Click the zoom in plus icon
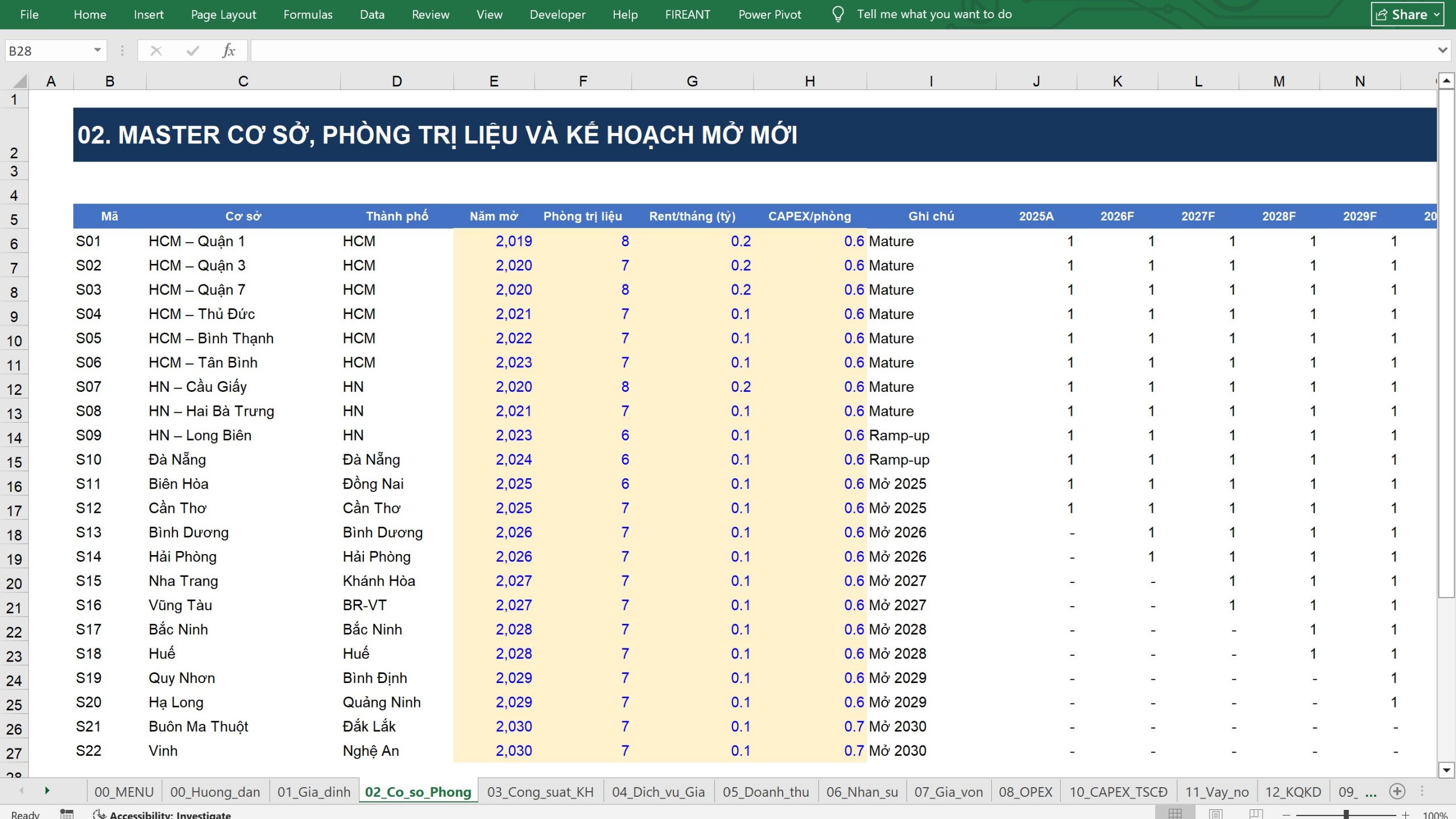Viewport: 1456px width, 819px height. [x=1405, y=815]
